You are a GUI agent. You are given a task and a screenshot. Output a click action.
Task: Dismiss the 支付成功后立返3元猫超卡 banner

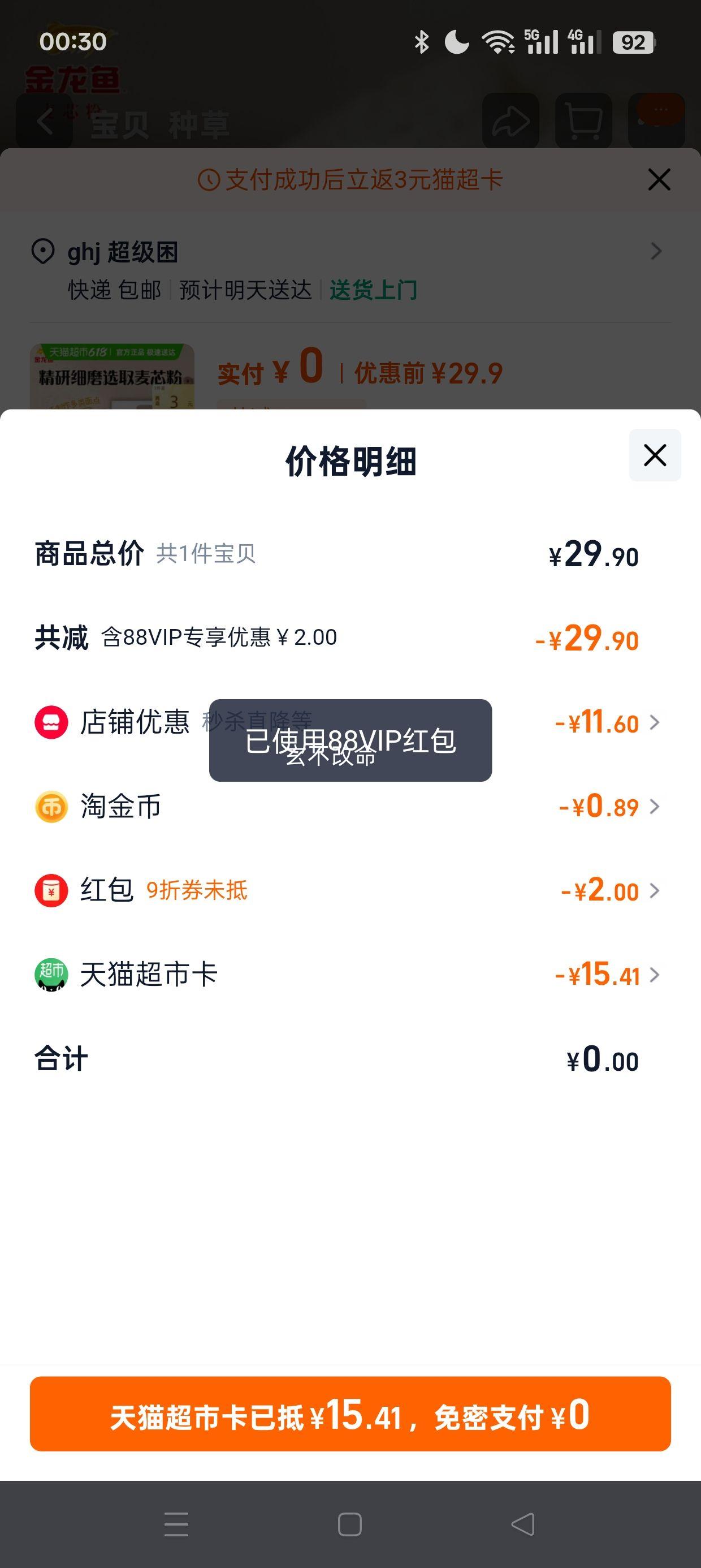click(659, 179)
